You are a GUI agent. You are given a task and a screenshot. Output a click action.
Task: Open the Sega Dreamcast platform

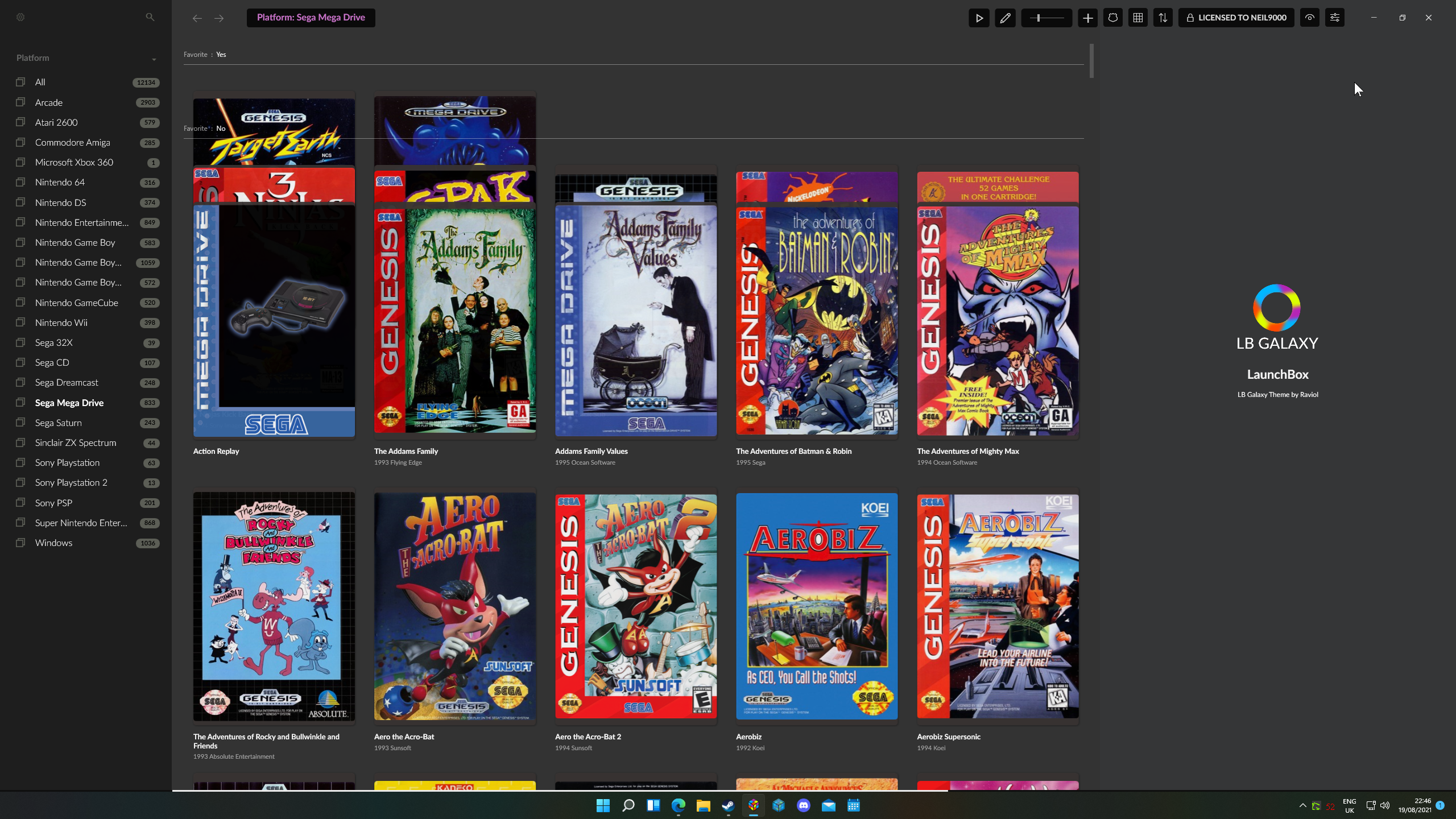[88, 382]
